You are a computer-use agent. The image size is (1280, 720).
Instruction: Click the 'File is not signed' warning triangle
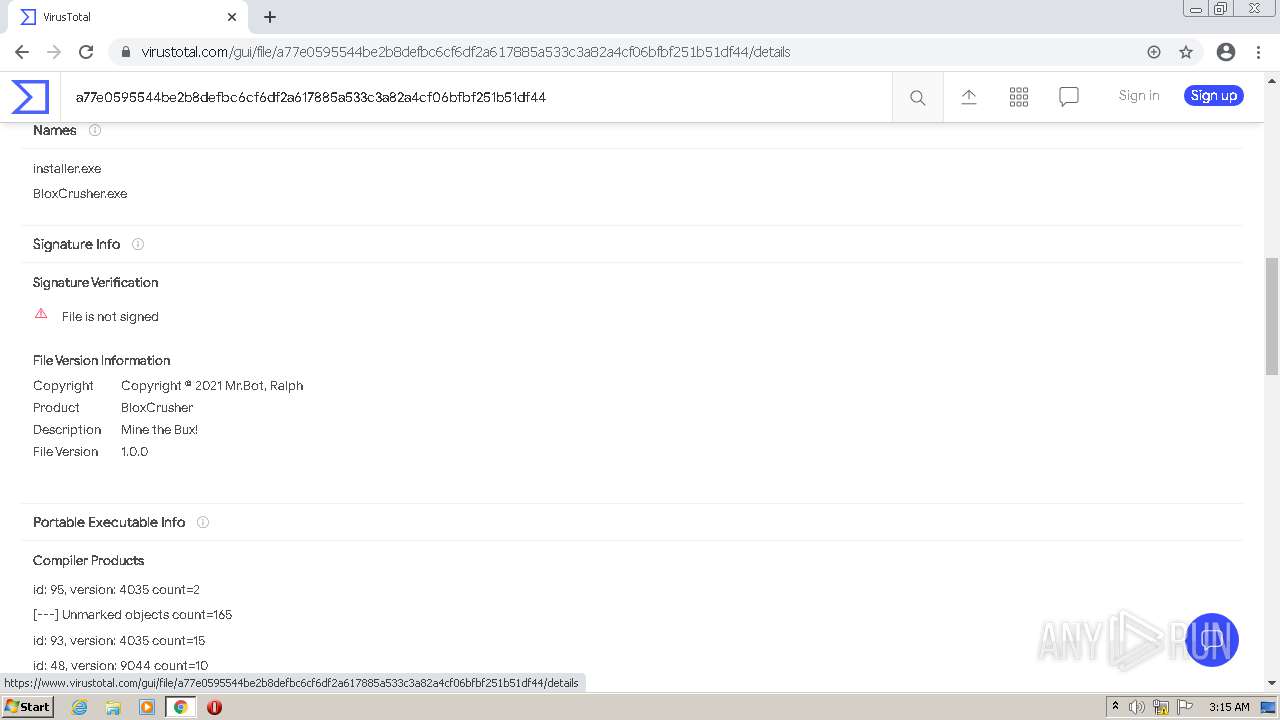(41, 314)
